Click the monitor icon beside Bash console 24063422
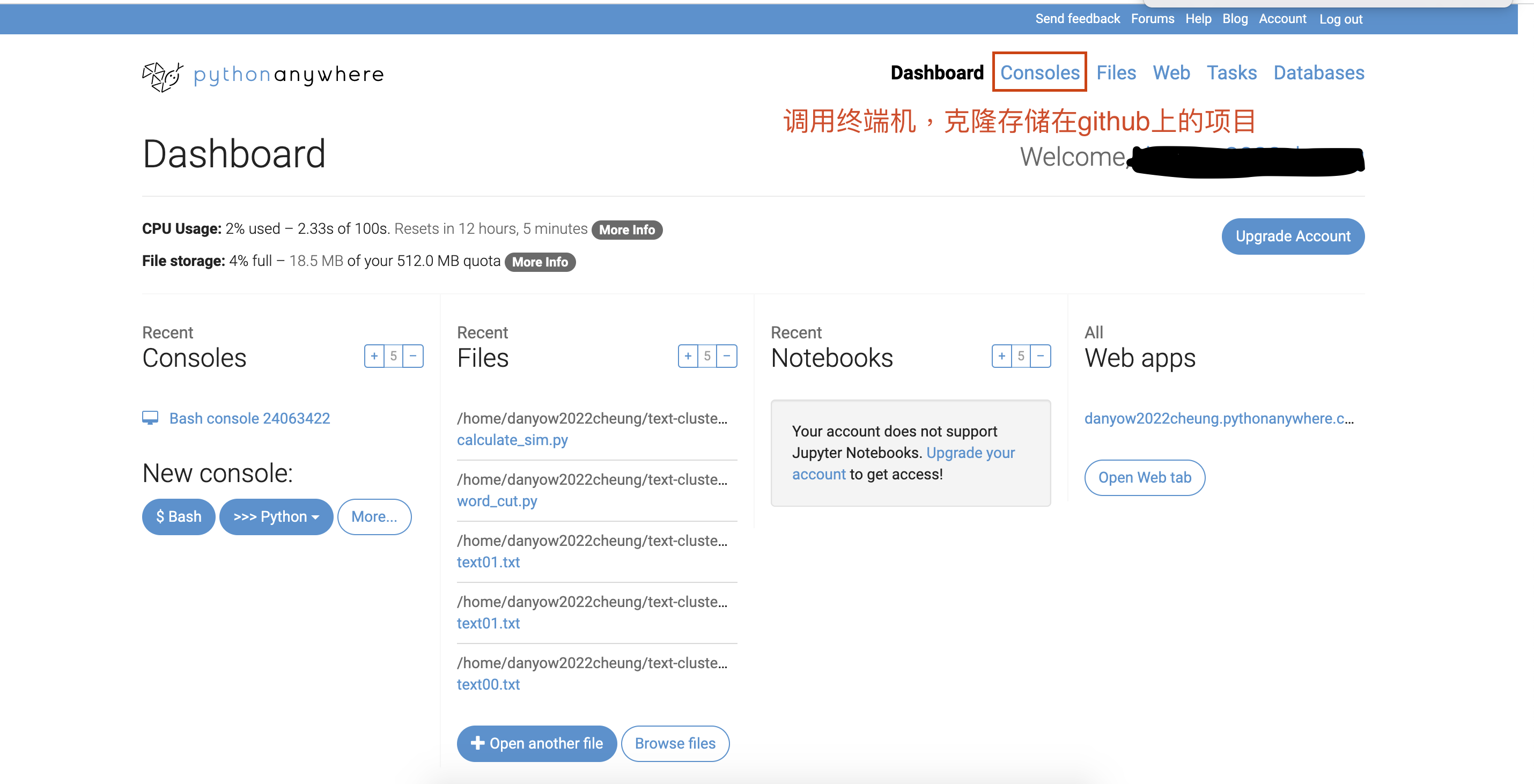Screen dimensions: 1534x784 [x=151, y=417]
